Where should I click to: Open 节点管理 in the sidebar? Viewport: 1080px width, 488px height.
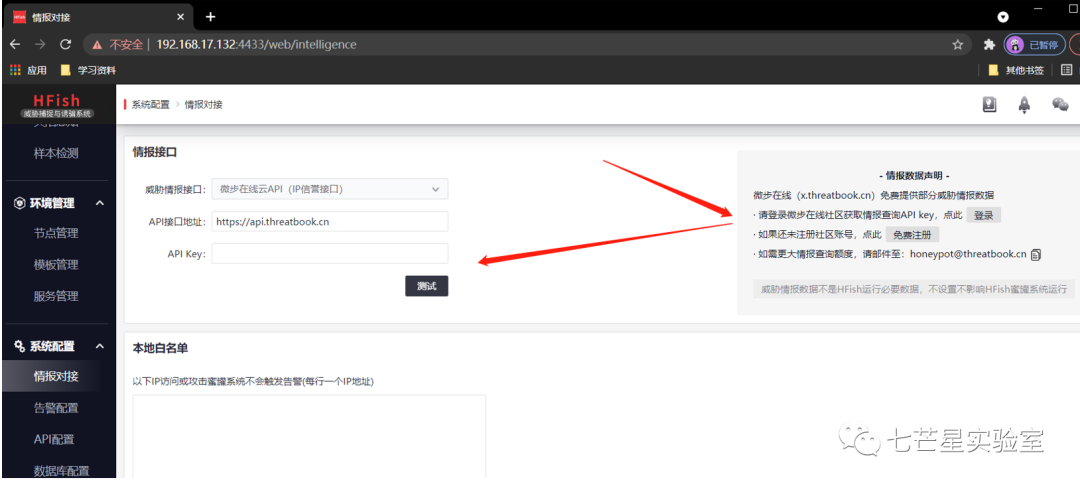coord(56,233)
